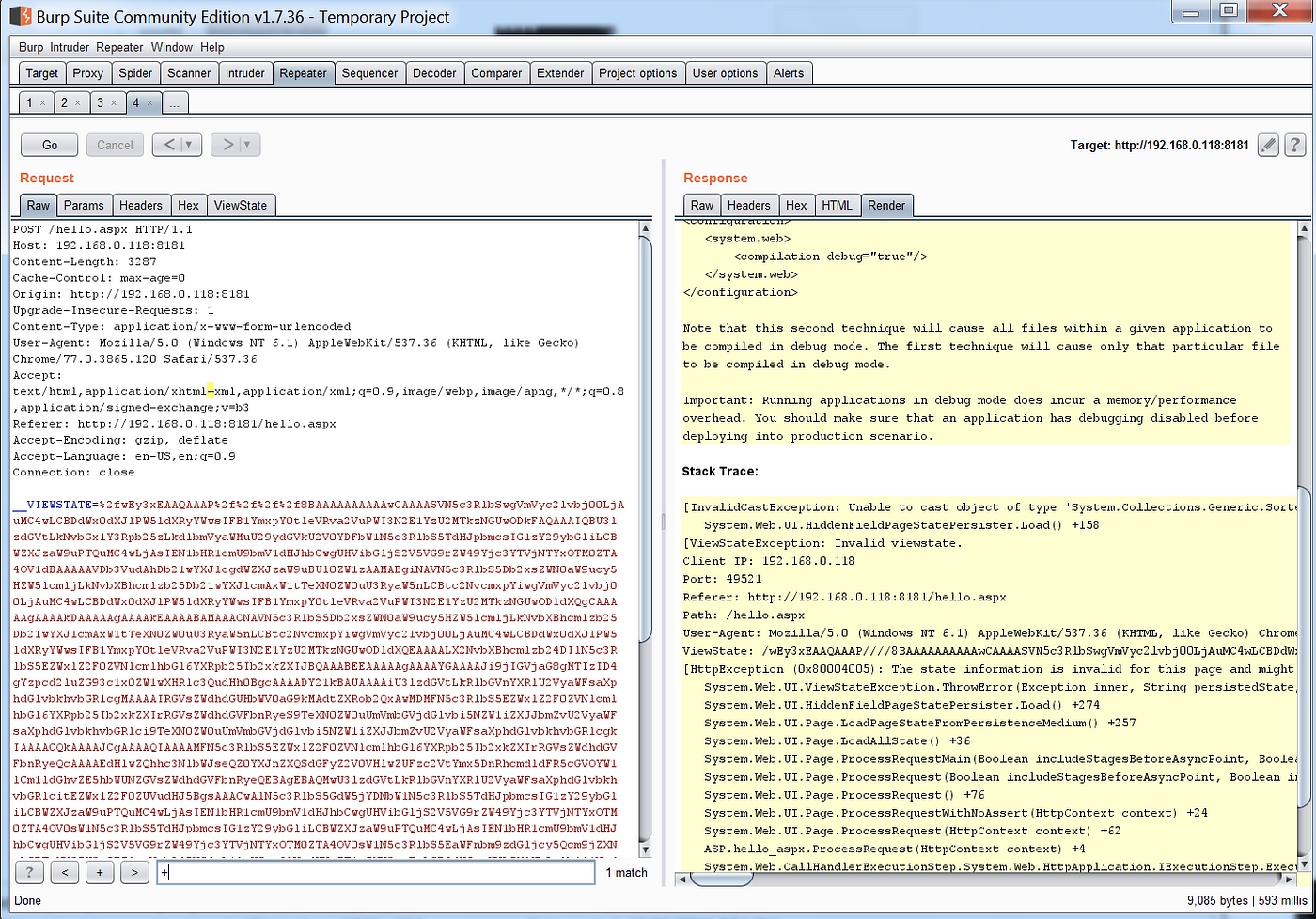Select Repeater sub-tab 4
This screenshot has height=919, width=1316.
coord(134,102)
